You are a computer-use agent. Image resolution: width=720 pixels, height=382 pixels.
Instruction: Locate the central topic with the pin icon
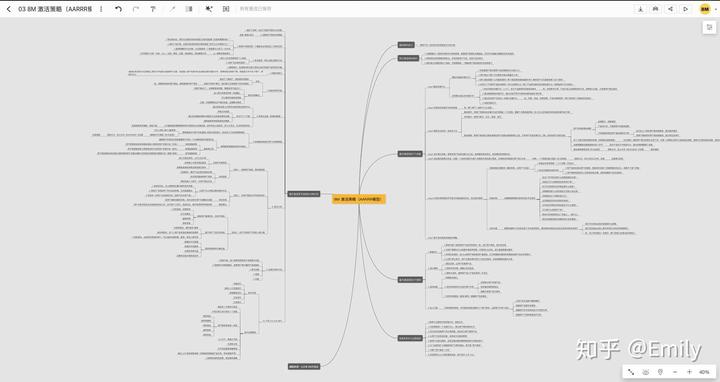(660, 372)
